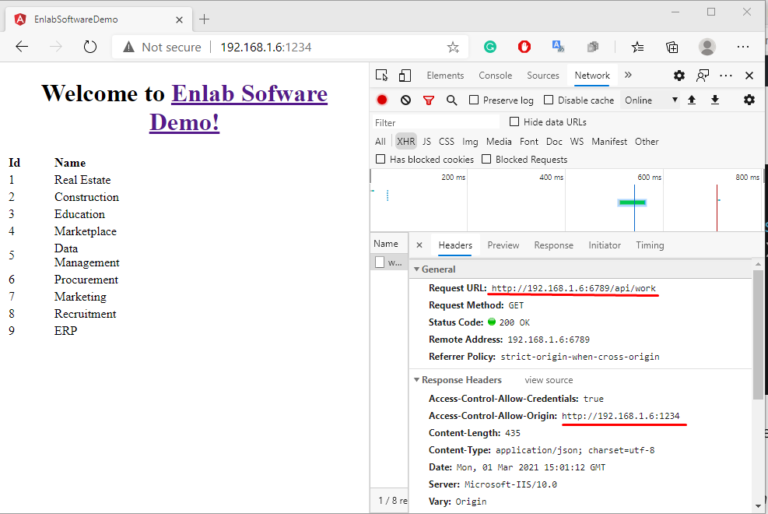This screenshot has width=768, height=514.
Task: Open the user profile avatar
Action: tap(707, 47)
